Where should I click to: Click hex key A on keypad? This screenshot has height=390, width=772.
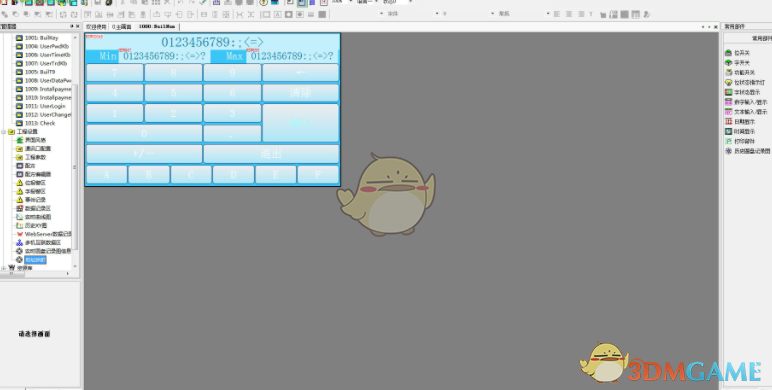tap(107, 174)
